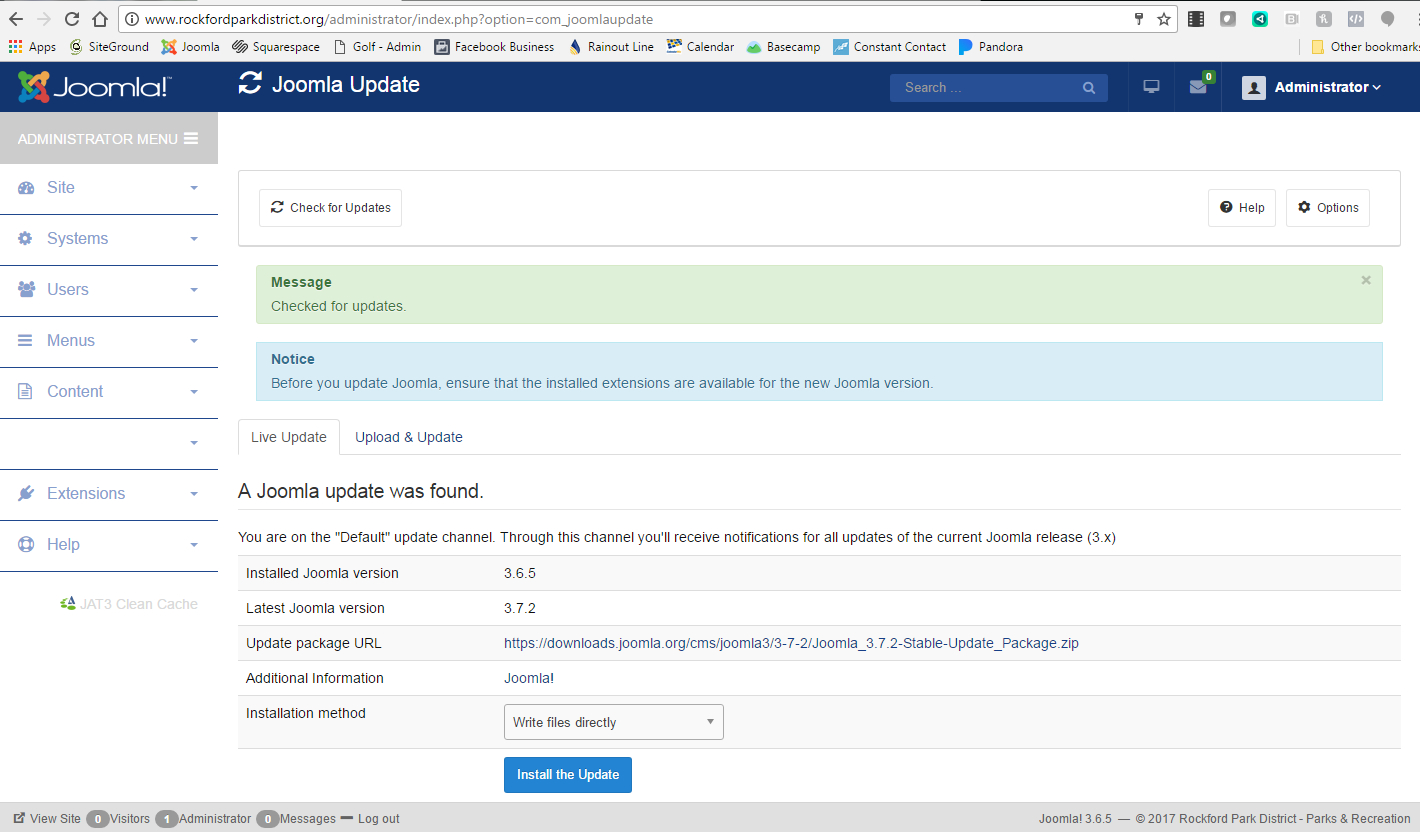The height and width of the screenshot is (832, 1420).
Task: Click the film strip extension icon
Action: [1196, 19]
